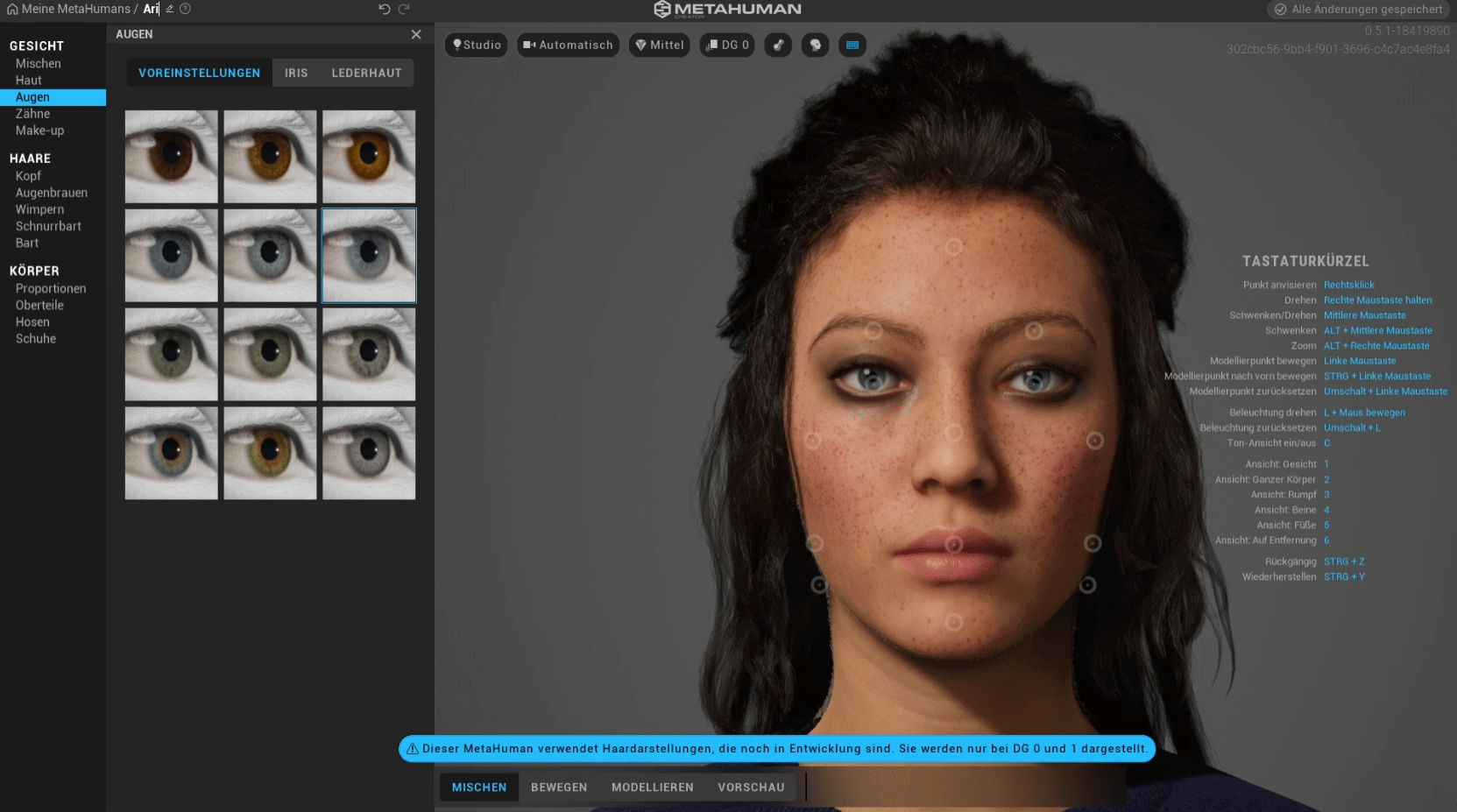This screenshot has height=812, width=1457.
Task: Open Bart in the sidebar
Action: click(x=27, y=243)
